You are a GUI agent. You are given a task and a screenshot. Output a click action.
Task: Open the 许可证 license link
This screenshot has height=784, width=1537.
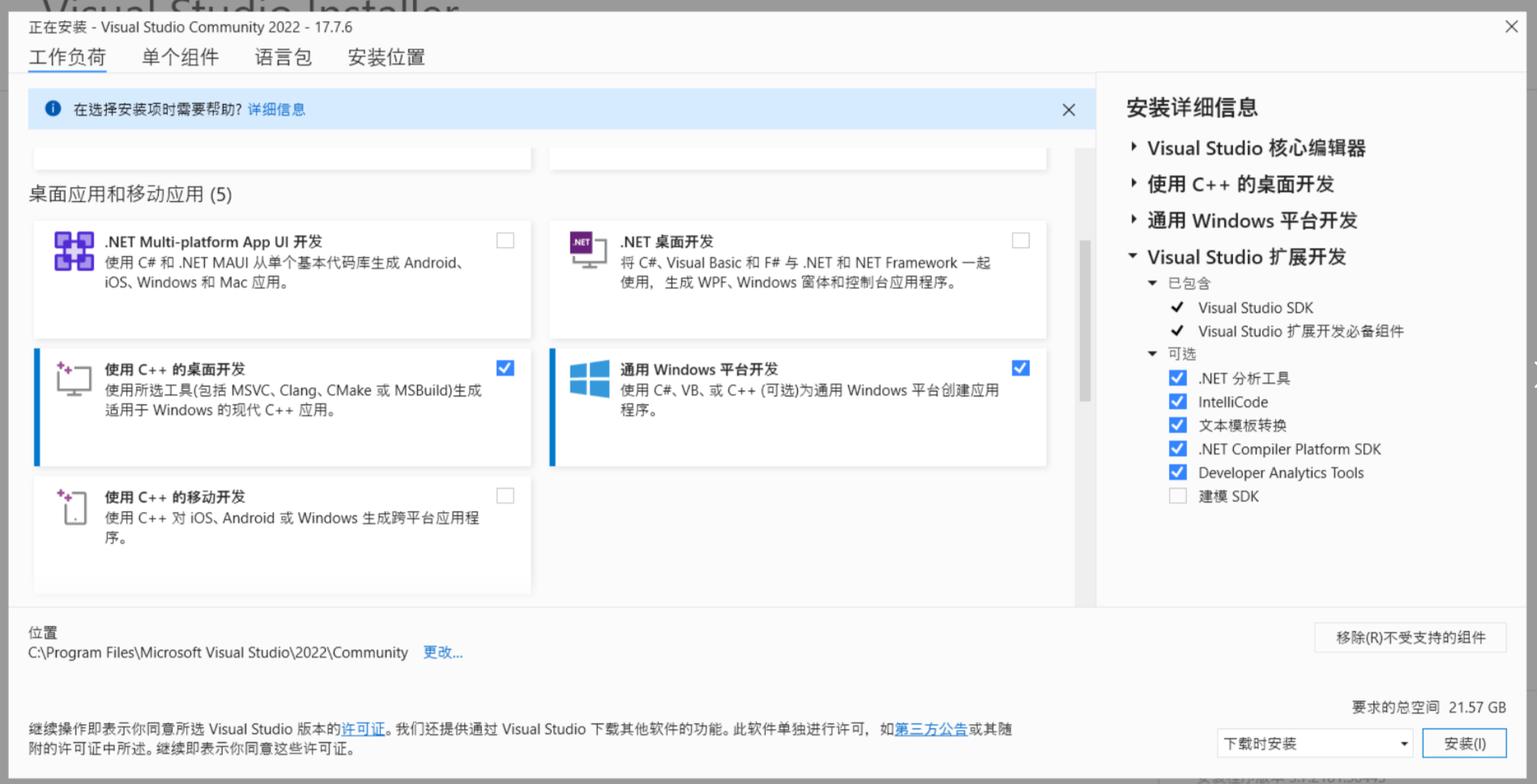(363, 729)
